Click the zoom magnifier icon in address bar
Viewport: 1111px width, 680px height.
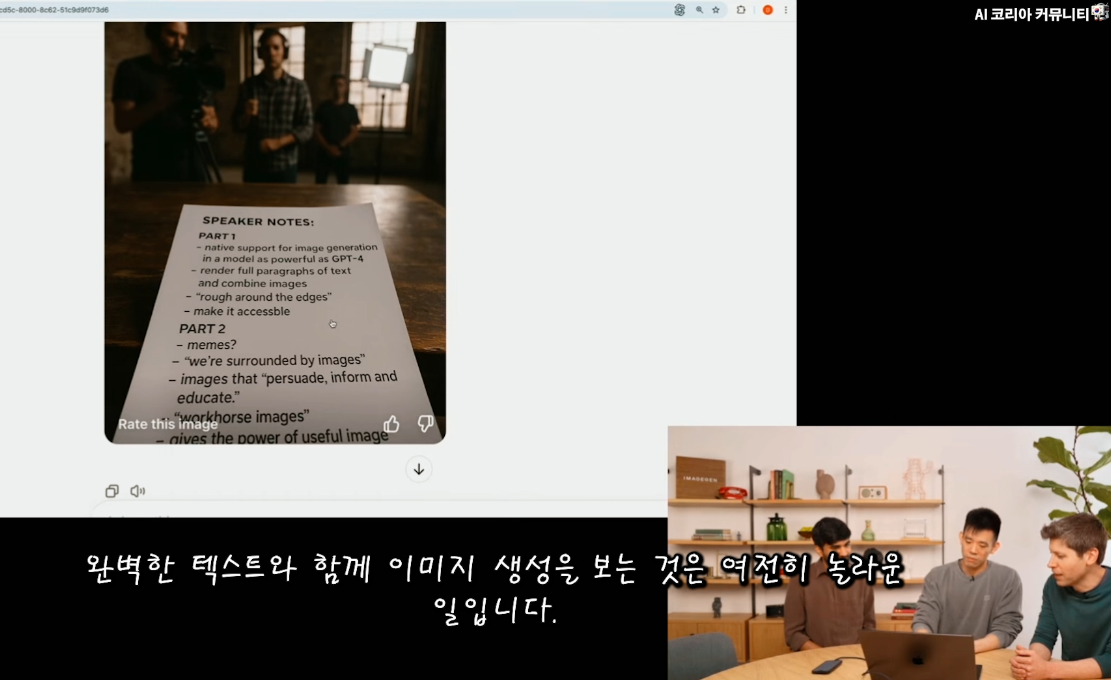tap(699, 10)
